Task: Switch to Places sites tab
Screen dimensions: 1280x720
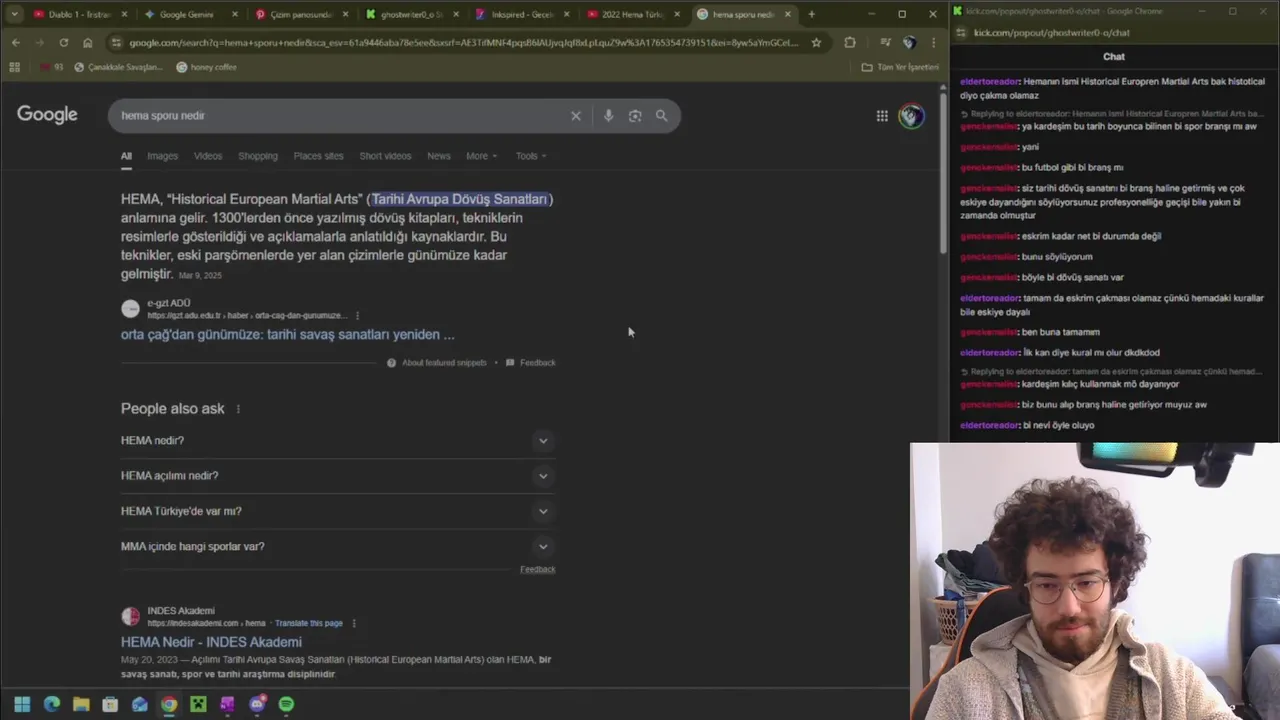Action: [318, 156]
